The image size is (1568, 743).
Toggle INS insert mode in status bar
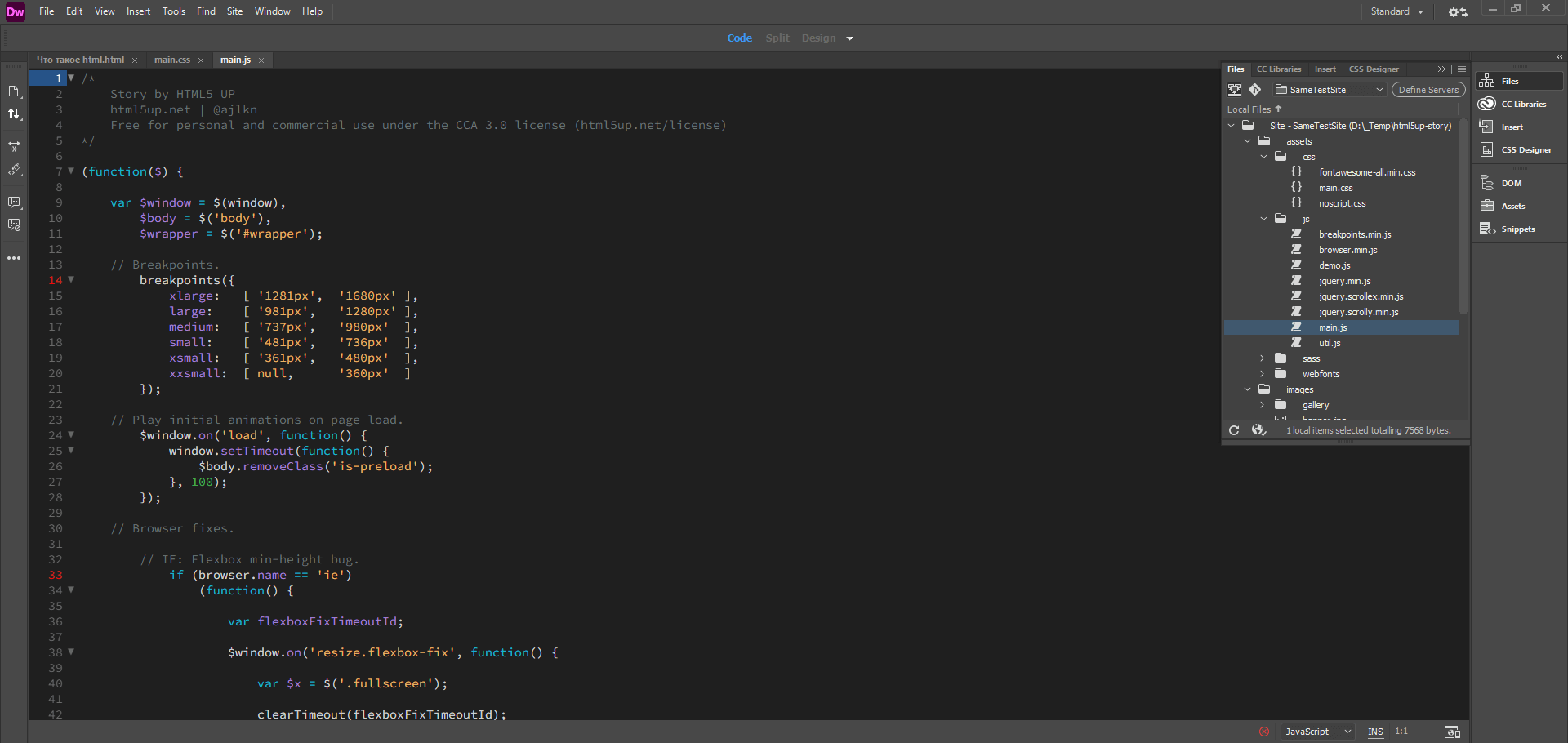tap(1375, 732)
